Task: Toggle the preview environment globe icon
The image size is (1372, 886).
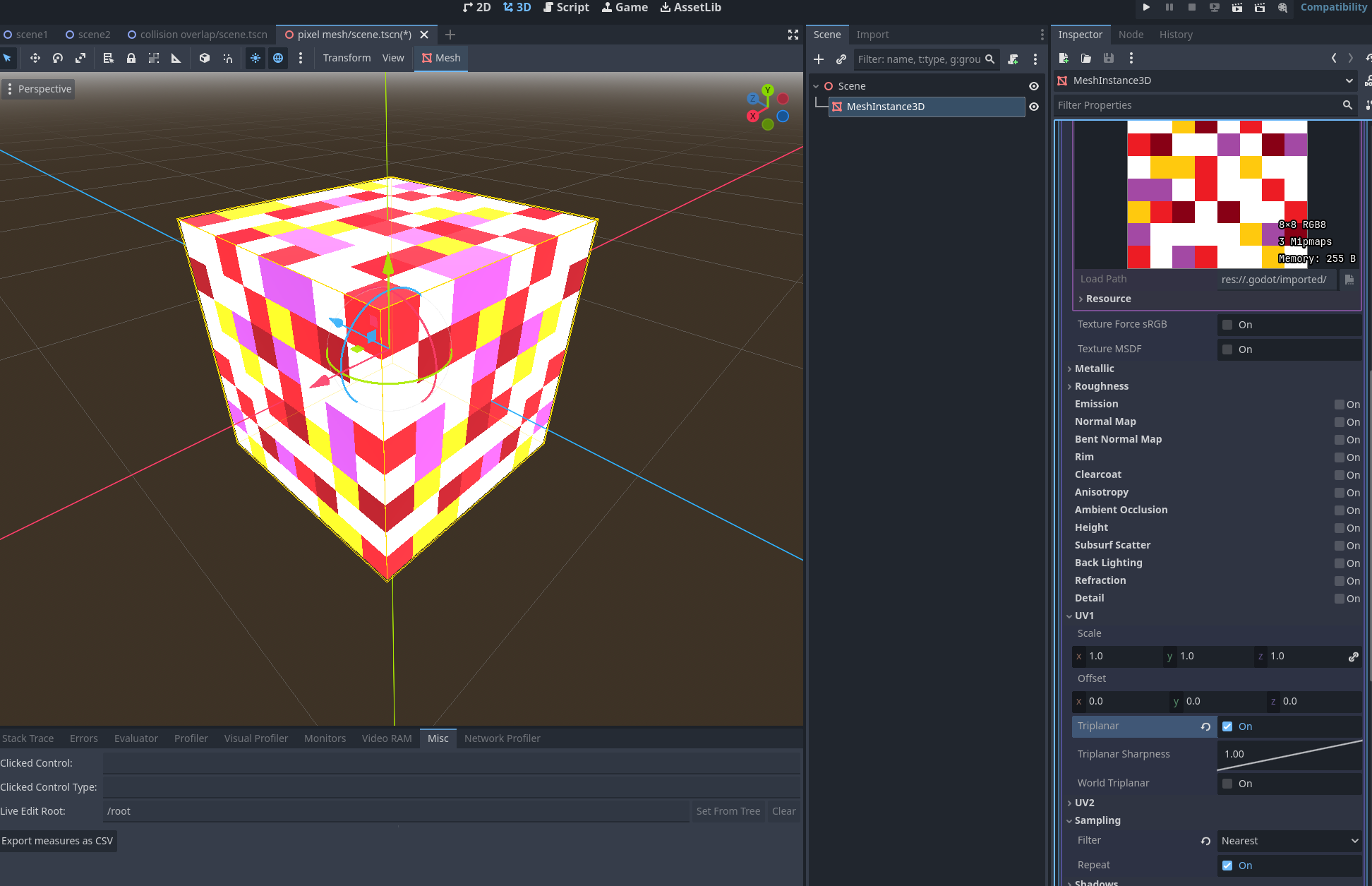Action: [x=278, y=58]
